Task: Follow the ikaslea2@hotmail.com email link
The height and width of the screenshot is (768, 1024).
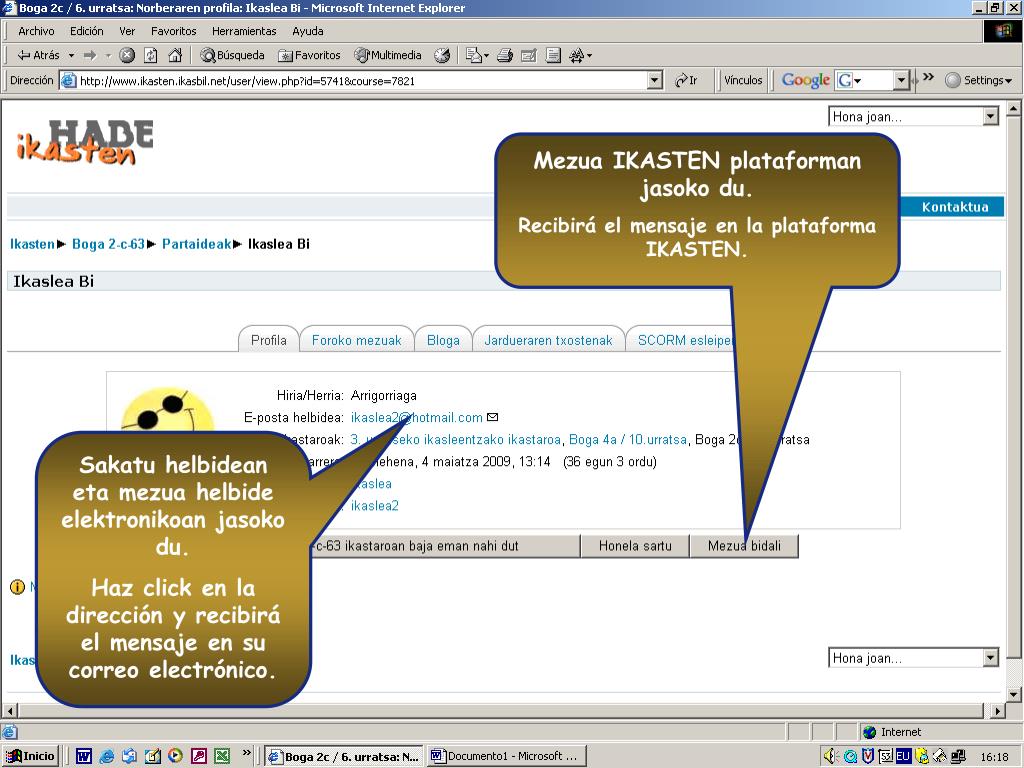Action: tap(416, 417)
